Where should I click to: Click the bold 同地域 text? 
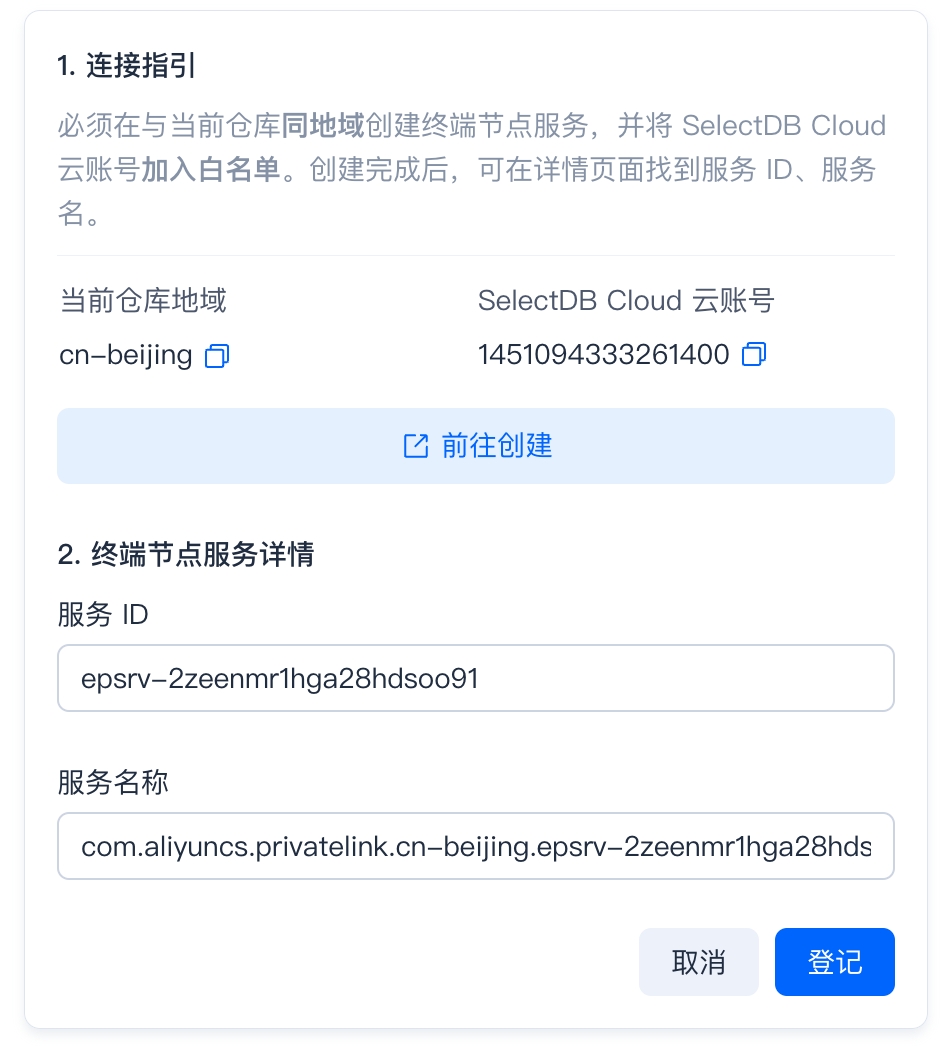pyautogui.click(x=323, y=125)
